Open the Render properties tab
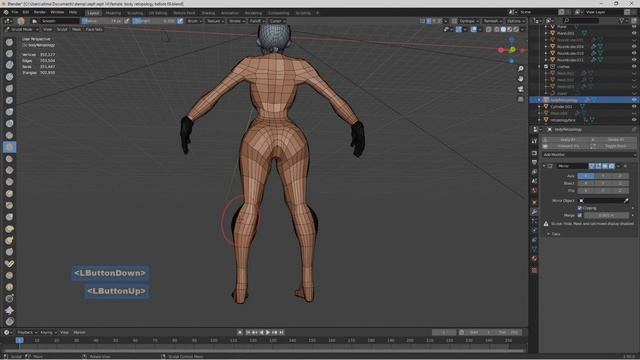Image resolution: width=640 pixels, height=360 pixels. [534, 153]
